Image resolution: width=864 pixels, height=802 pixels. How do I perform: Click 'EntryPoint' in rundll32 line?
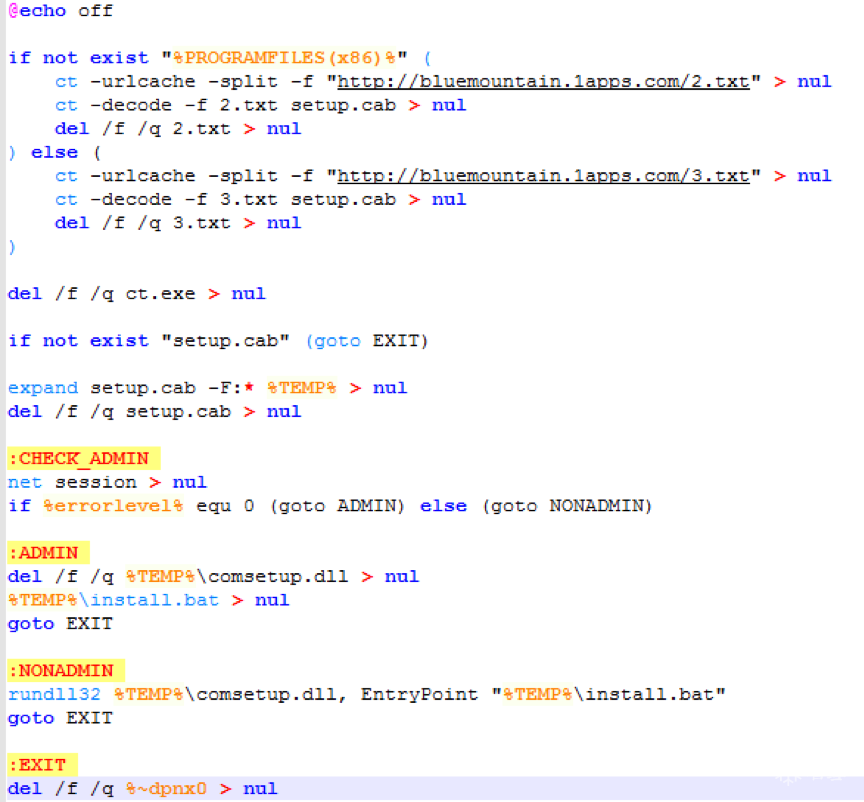(419, 695)
